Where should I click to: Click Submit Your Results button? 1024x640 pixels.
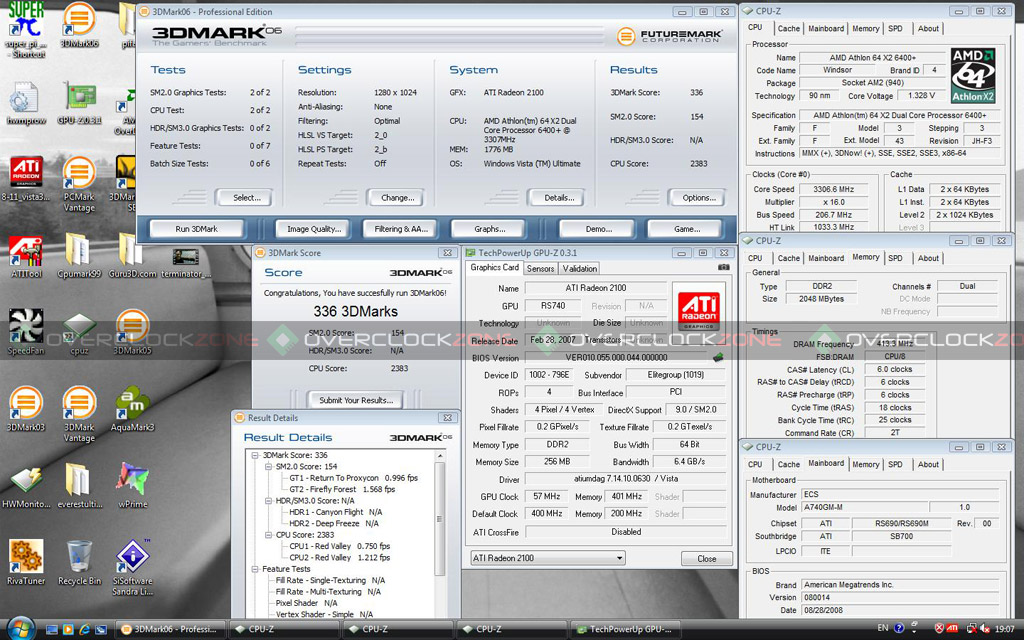coord(356,400)
